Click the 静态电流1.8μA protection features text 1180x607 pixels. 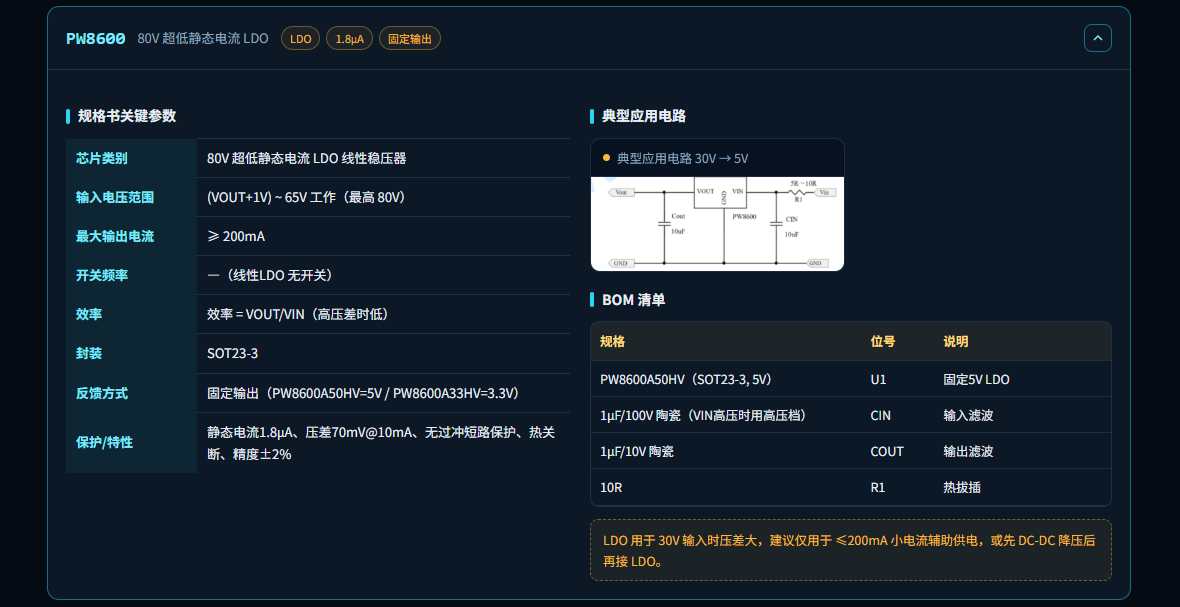pos(381,443)
